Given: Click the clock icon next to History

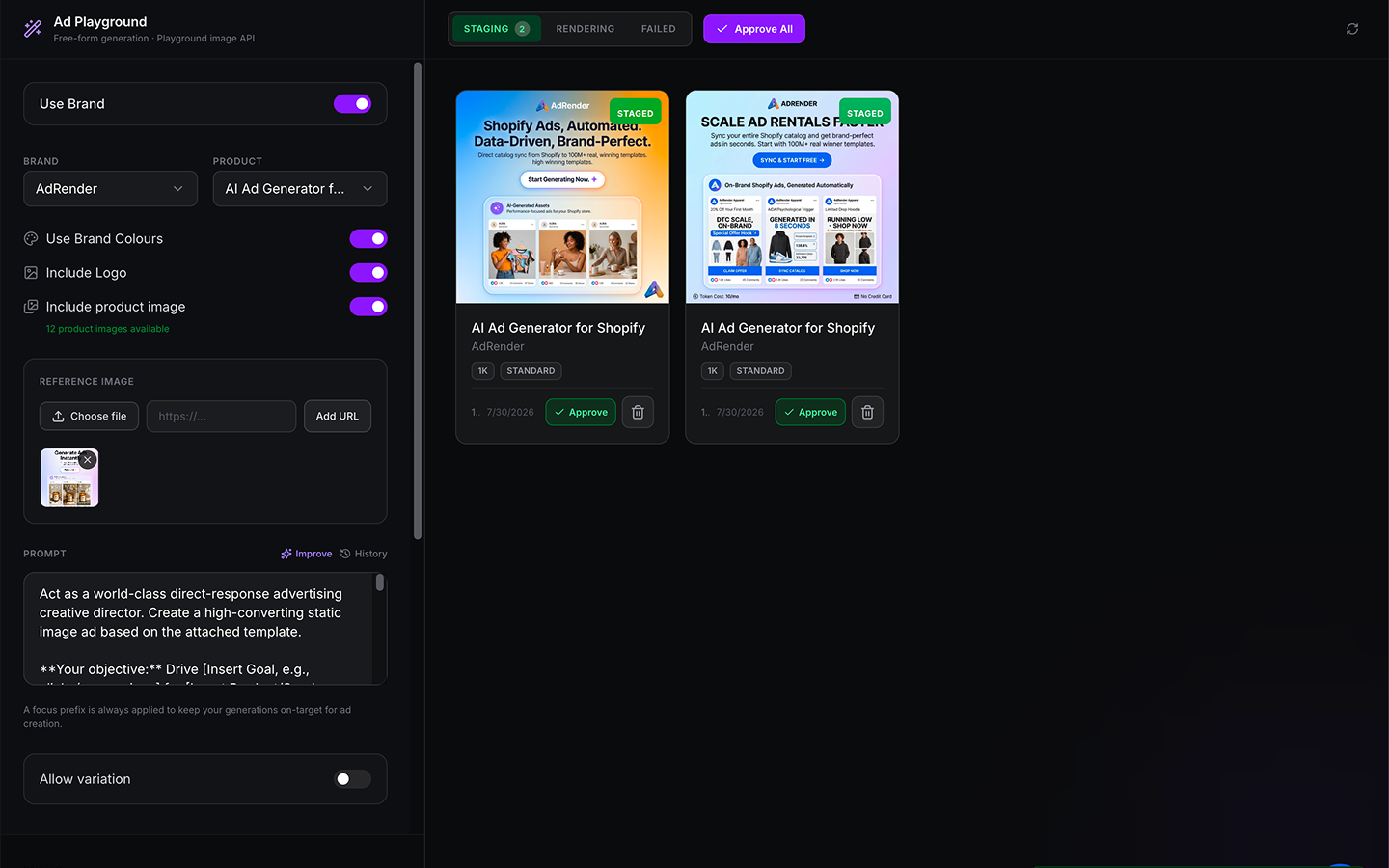Looking at the screenshot, I should coord(345,554).
